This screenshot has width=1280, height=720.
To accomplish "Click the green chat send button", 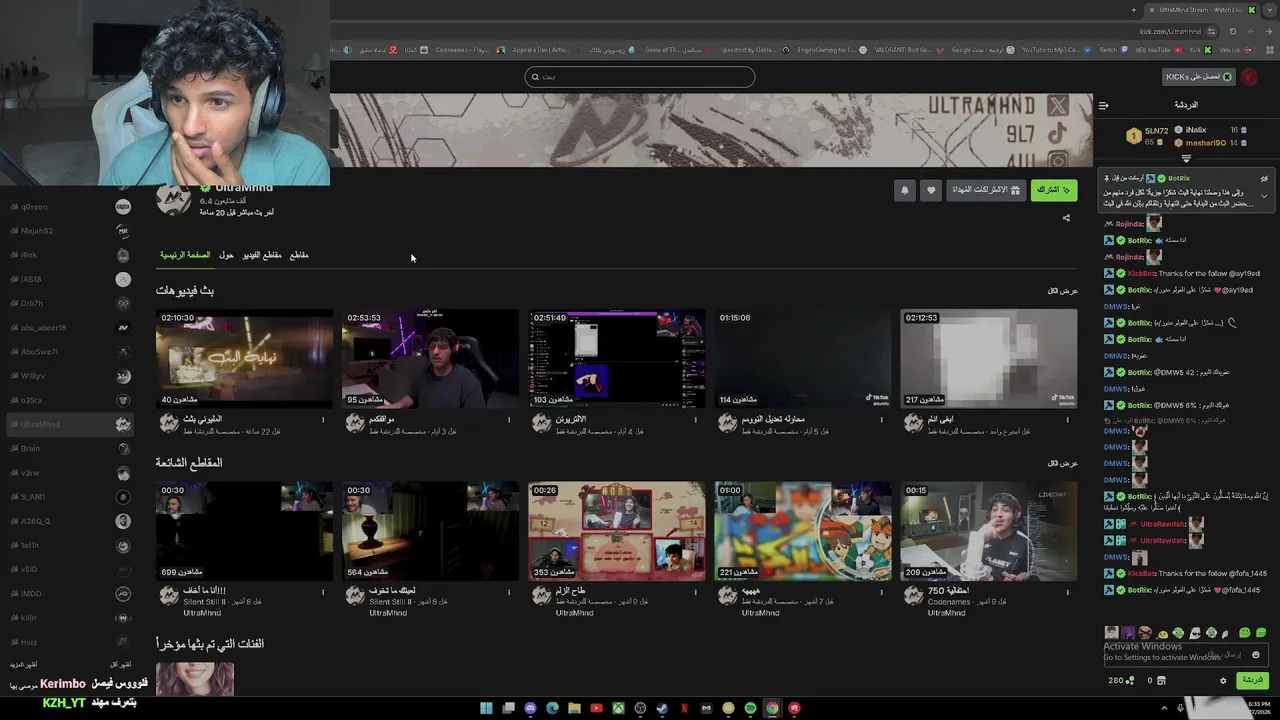I will point(1252,680).
